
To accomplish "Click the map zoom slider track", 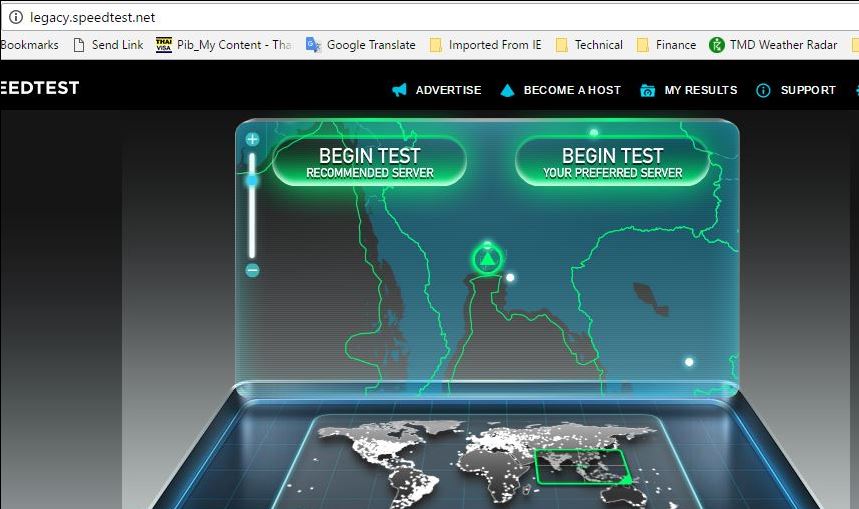I will pos(252,205).
